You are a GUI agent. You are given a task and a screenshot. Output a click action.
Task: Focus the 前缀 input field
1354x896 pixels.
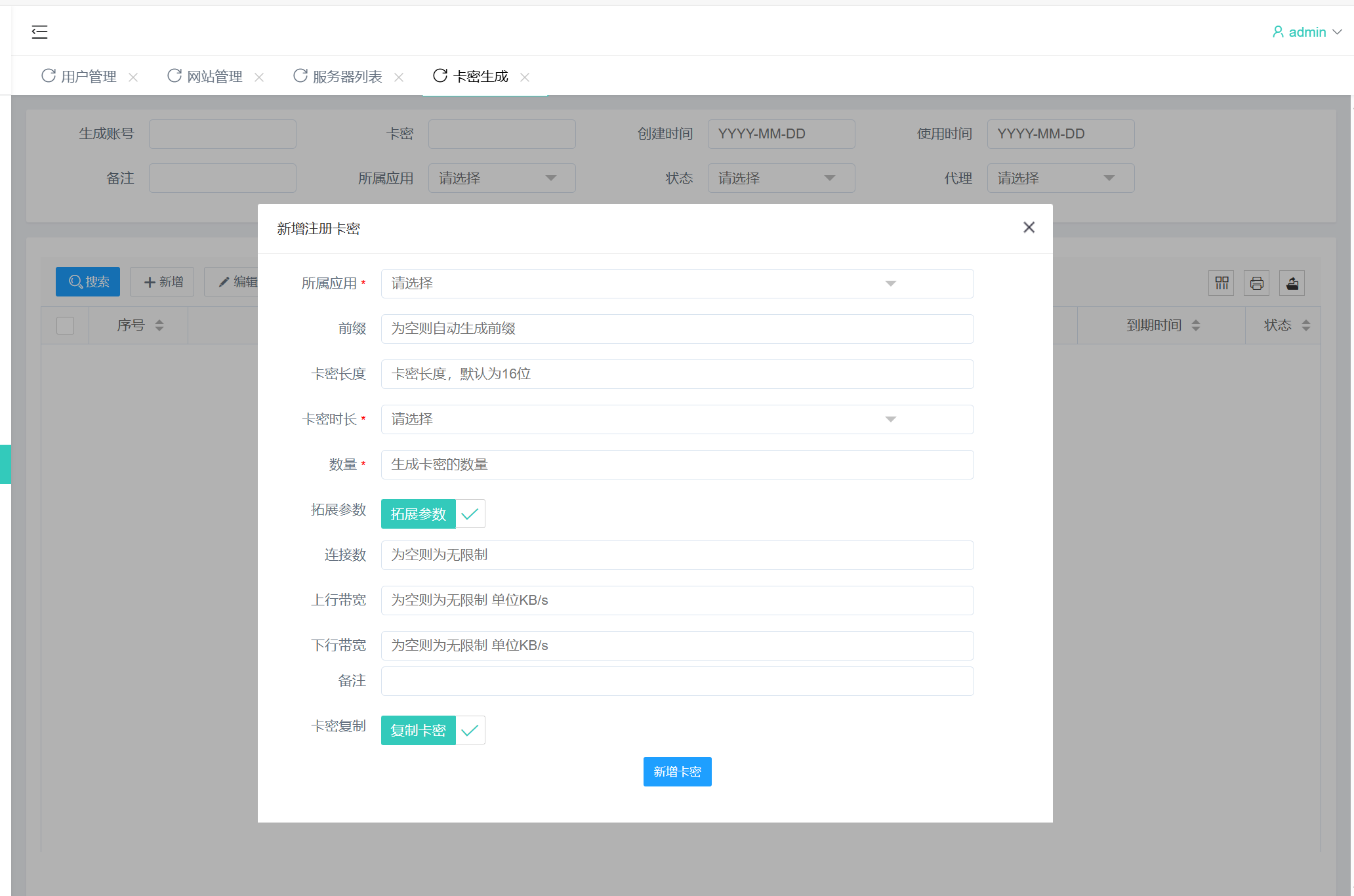point(677,329)
